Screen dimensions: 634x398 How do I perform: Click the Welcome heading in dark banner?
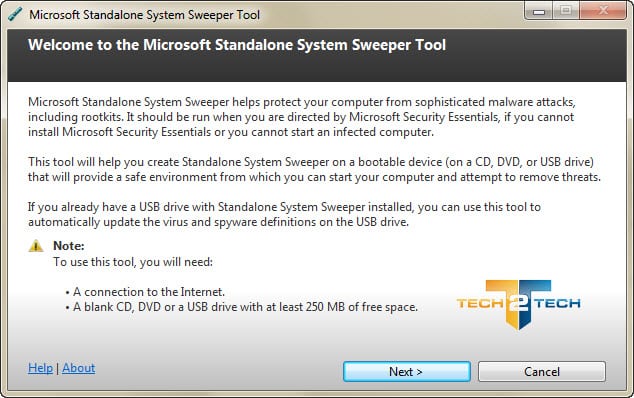tap(237, 45)
